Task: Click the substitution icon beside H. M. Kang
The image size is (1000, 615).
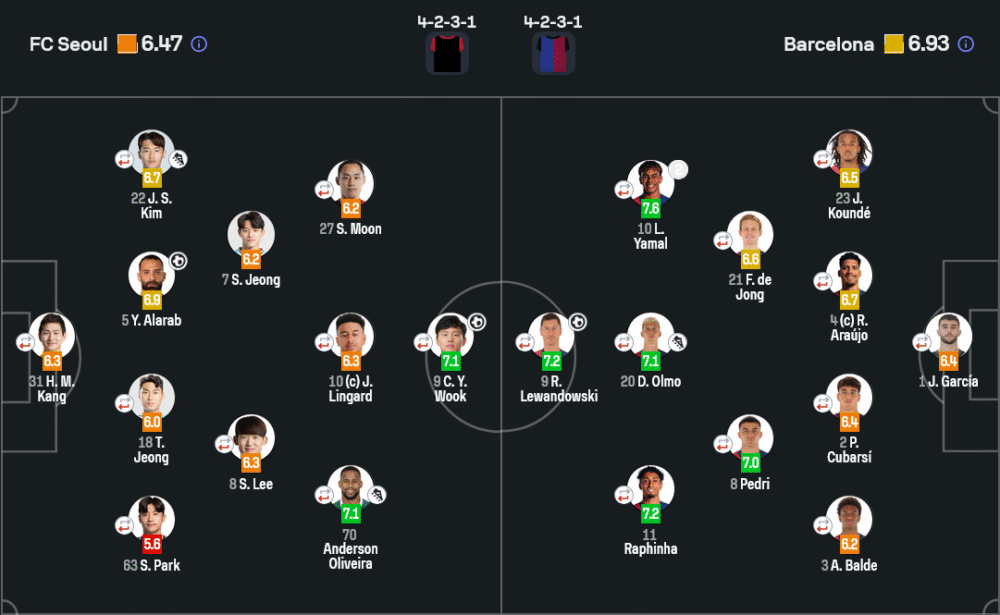Action: [25, 342]
